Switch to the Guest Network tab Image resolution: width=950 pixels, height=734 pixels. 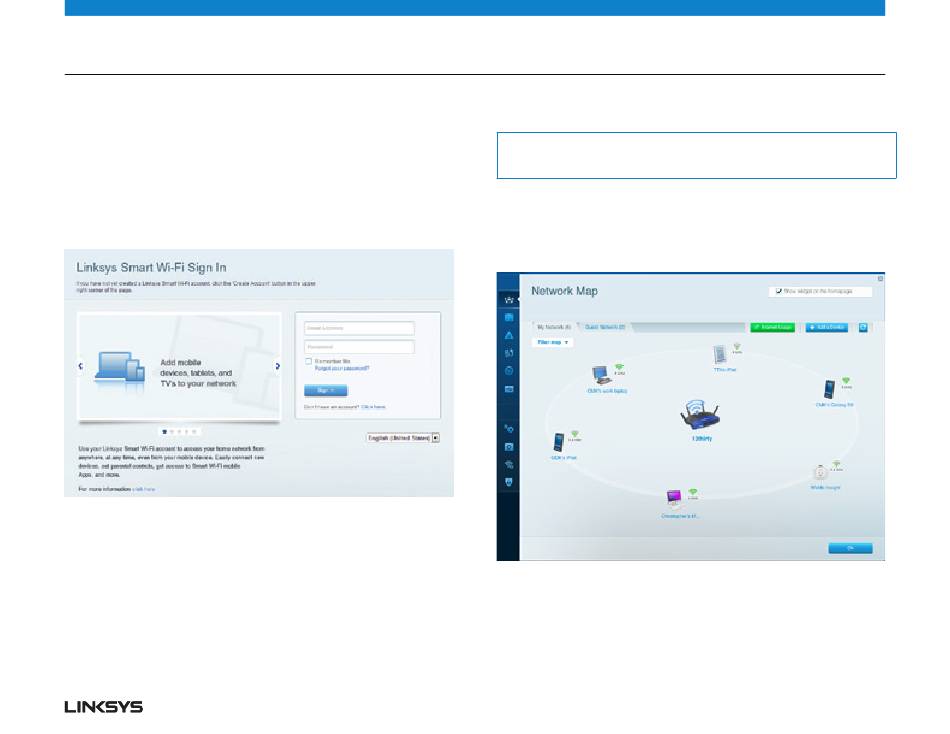pos(605,327)
